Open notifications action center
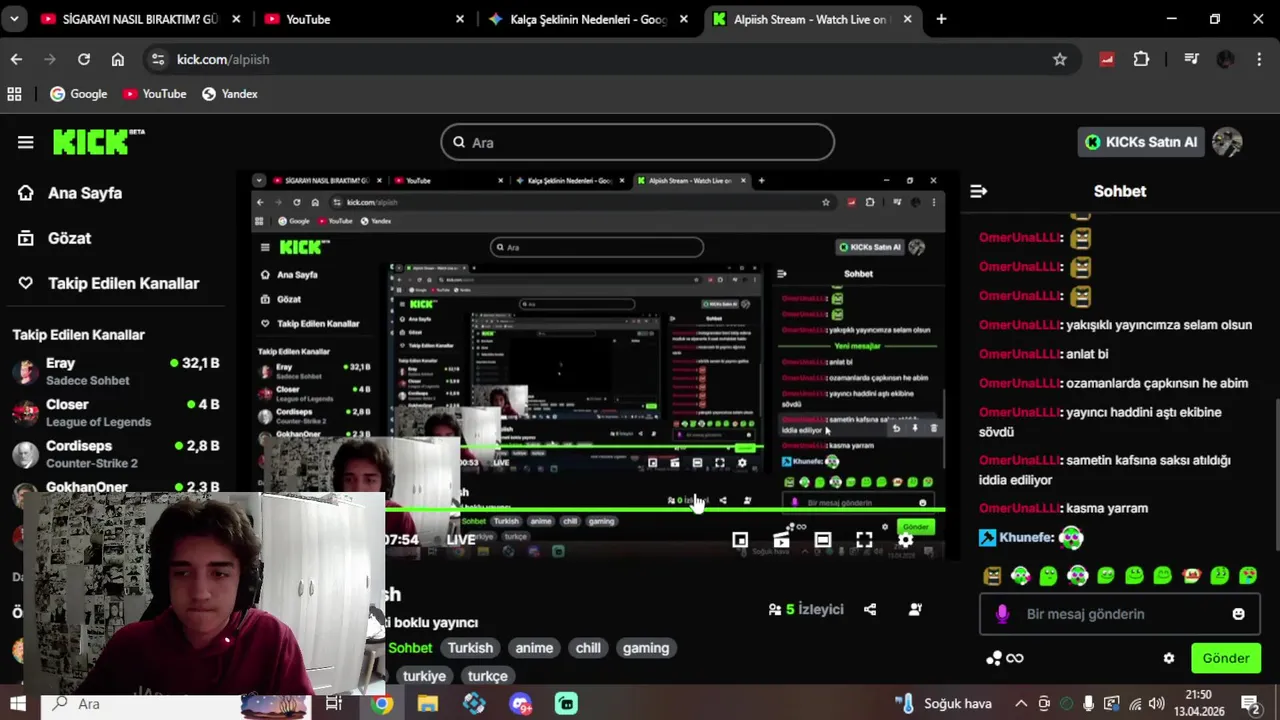This screenshot has height=720, width=1280. (x=1250, y=704)
